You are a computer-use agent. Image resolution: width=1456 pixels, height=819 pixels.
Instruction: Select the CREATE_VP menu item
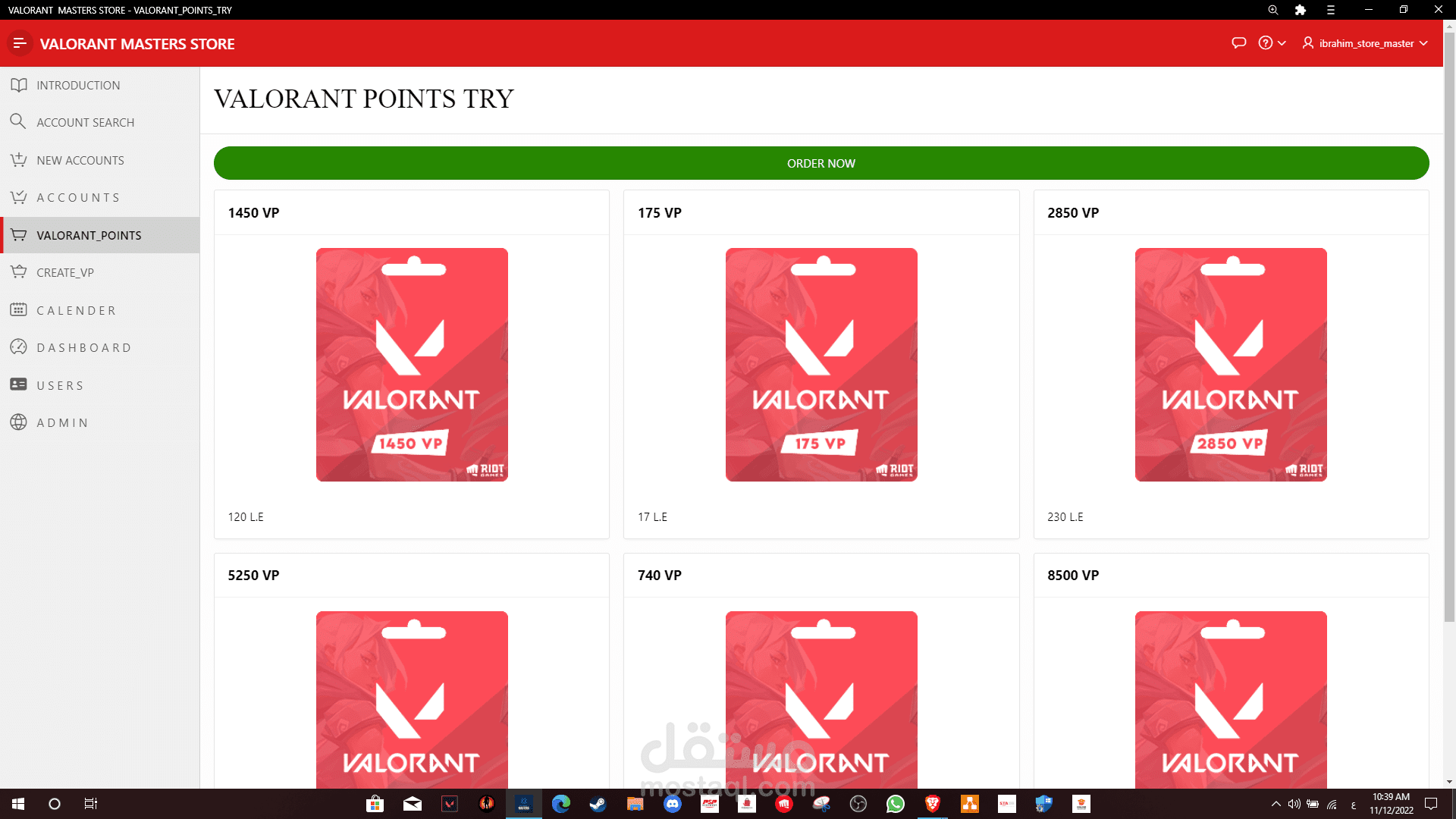(x=65, y=273)
